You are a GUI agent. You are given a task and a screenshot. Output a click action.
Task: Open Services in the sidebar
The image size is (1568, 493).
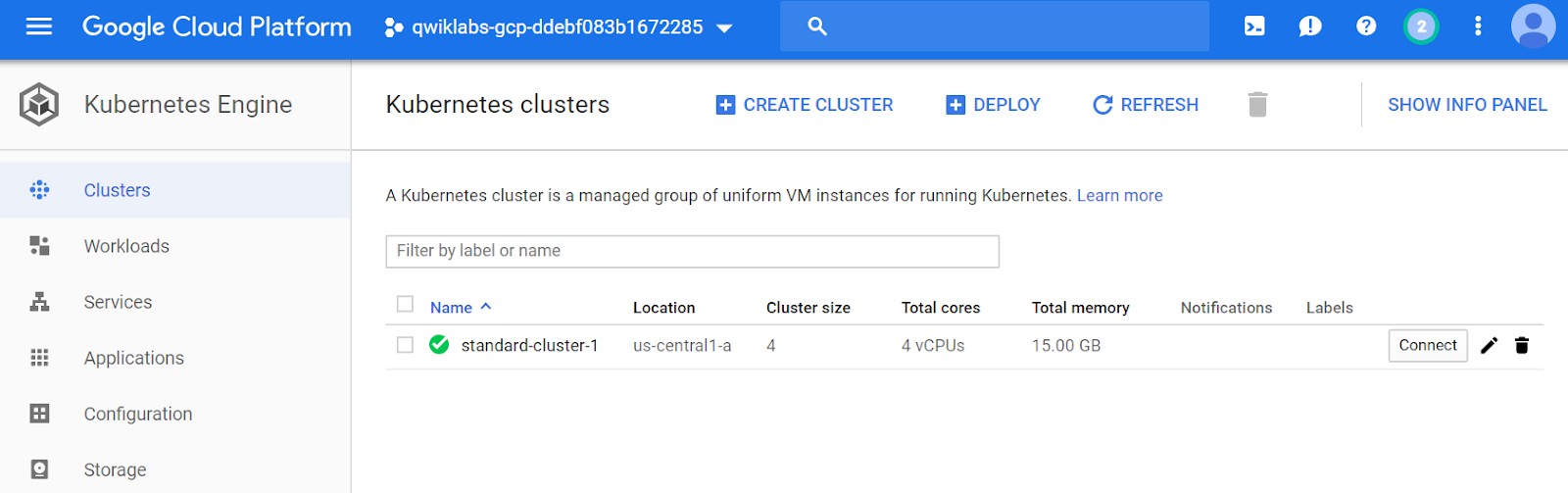click(175, 302)
